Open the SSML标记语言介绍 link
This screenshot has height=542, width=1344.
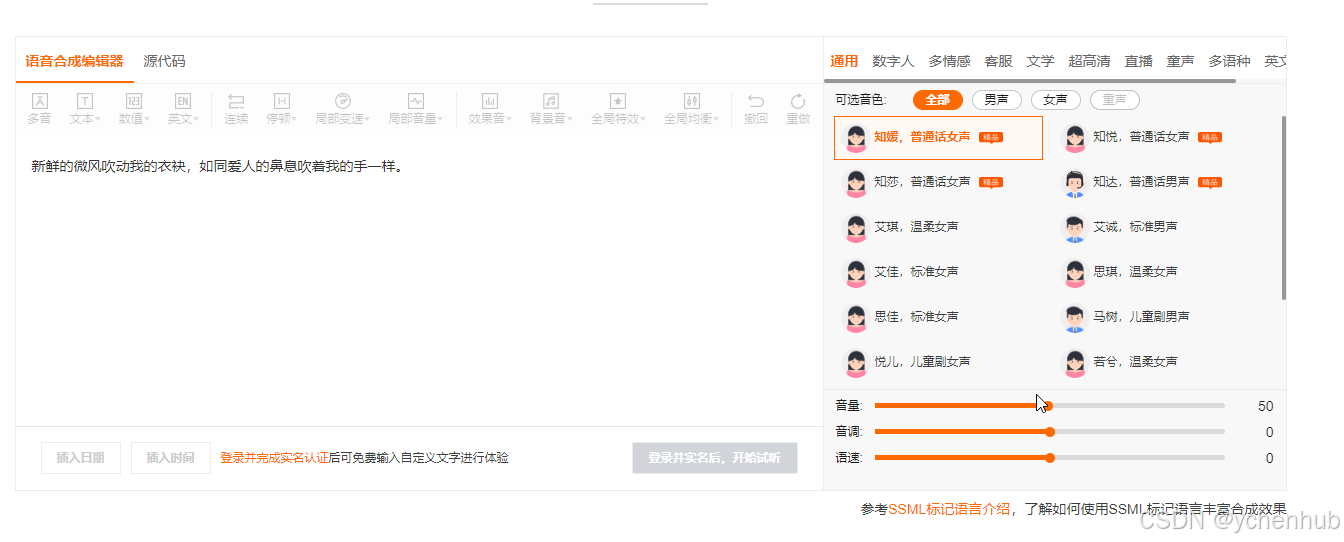pyautogui.click(x=949, y=509)
